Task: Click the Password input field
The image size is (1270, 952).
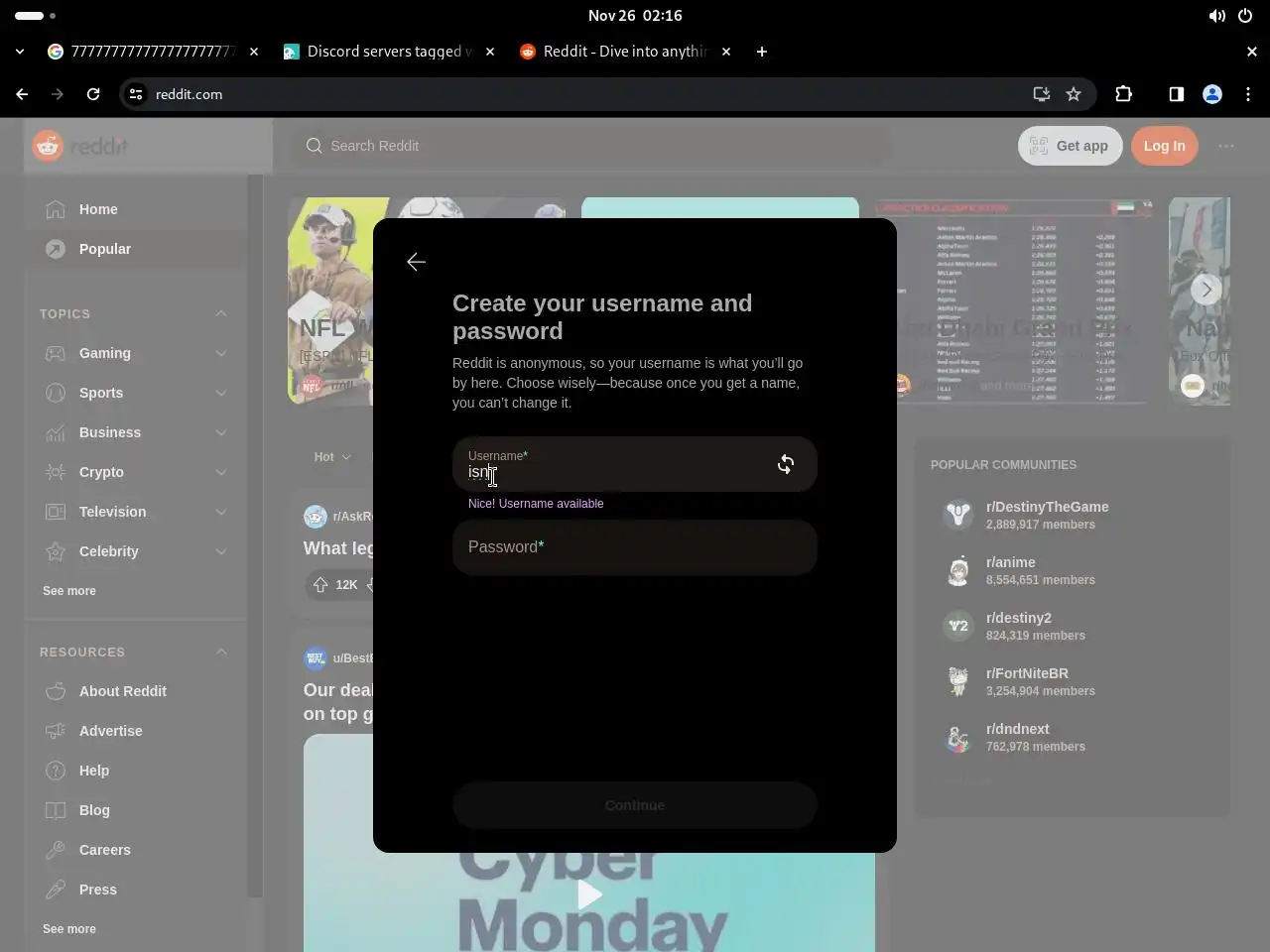Action: (635, 547)
